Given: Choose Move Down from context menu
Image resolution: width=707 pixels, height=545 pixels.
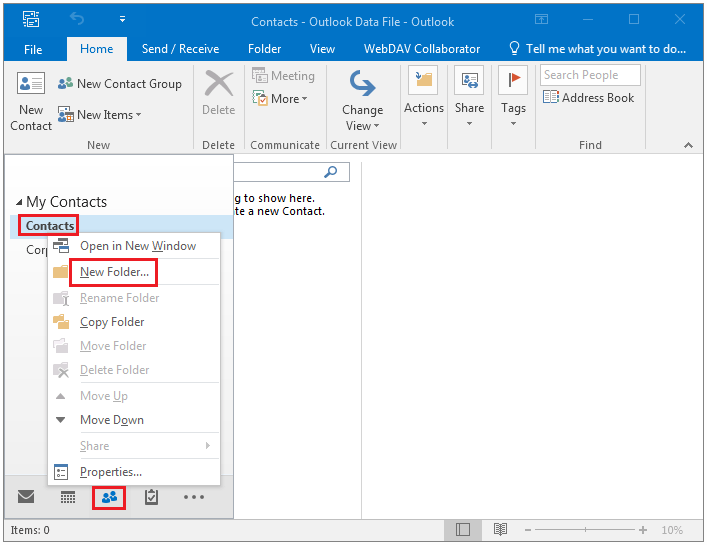Looking at the screenshot, I should [134, 420].
